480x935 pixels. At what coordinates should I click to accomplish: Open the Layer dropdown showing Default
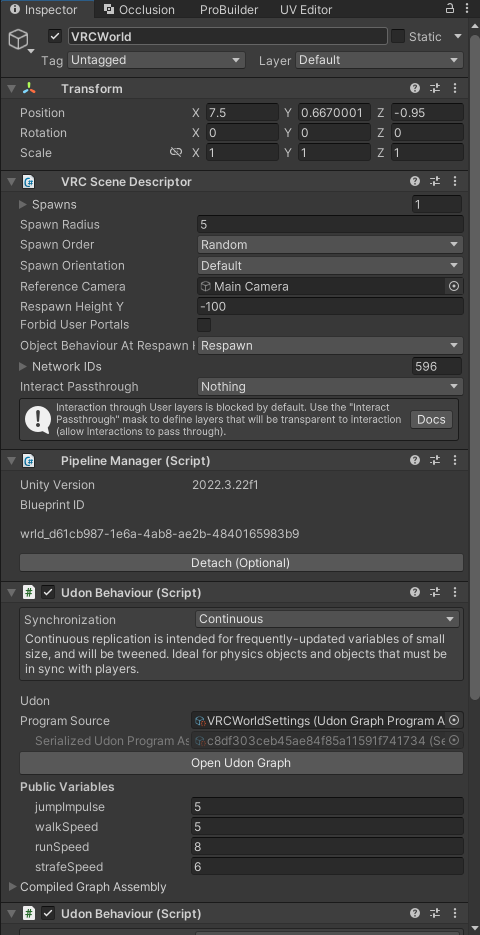(379, 60)
